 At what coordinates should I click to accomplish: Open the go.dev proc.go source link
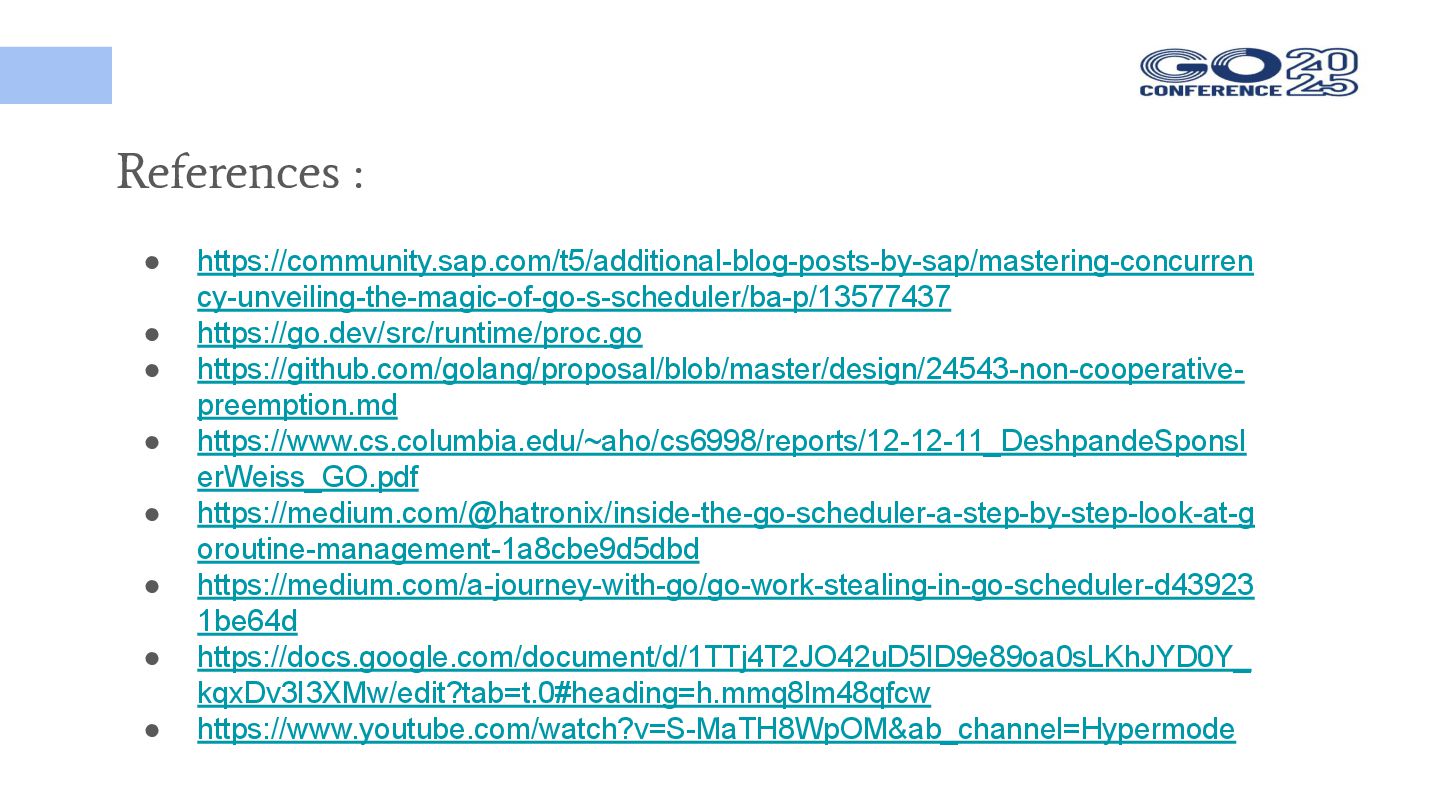[x=420, y=333]
